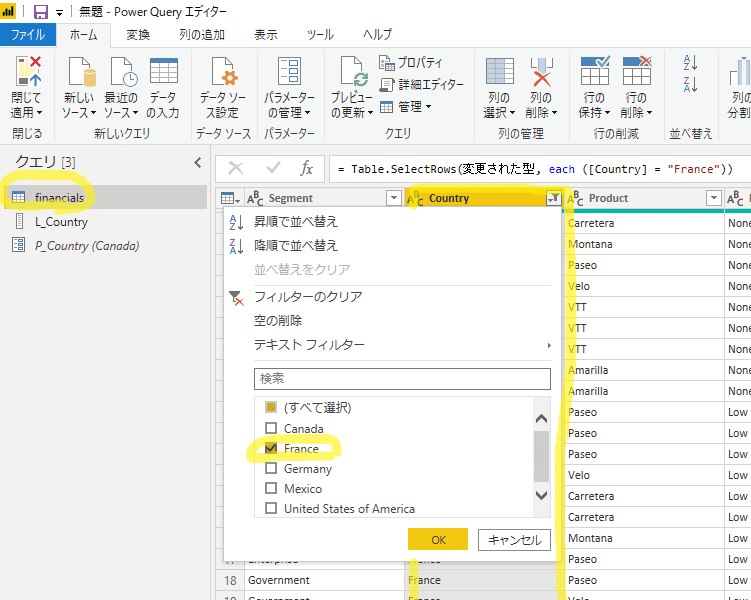The height and width of the screenshot is (600, 751).
Task: Click 列の削除 (Remove Columns) icon
Action: 541,72
